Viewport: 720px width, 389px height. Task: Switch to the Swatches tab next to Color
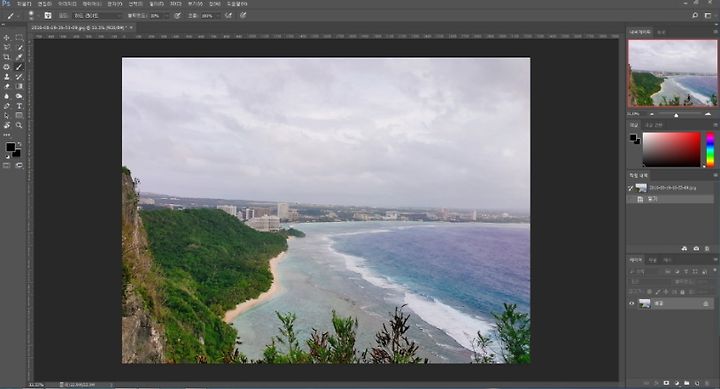653,125
